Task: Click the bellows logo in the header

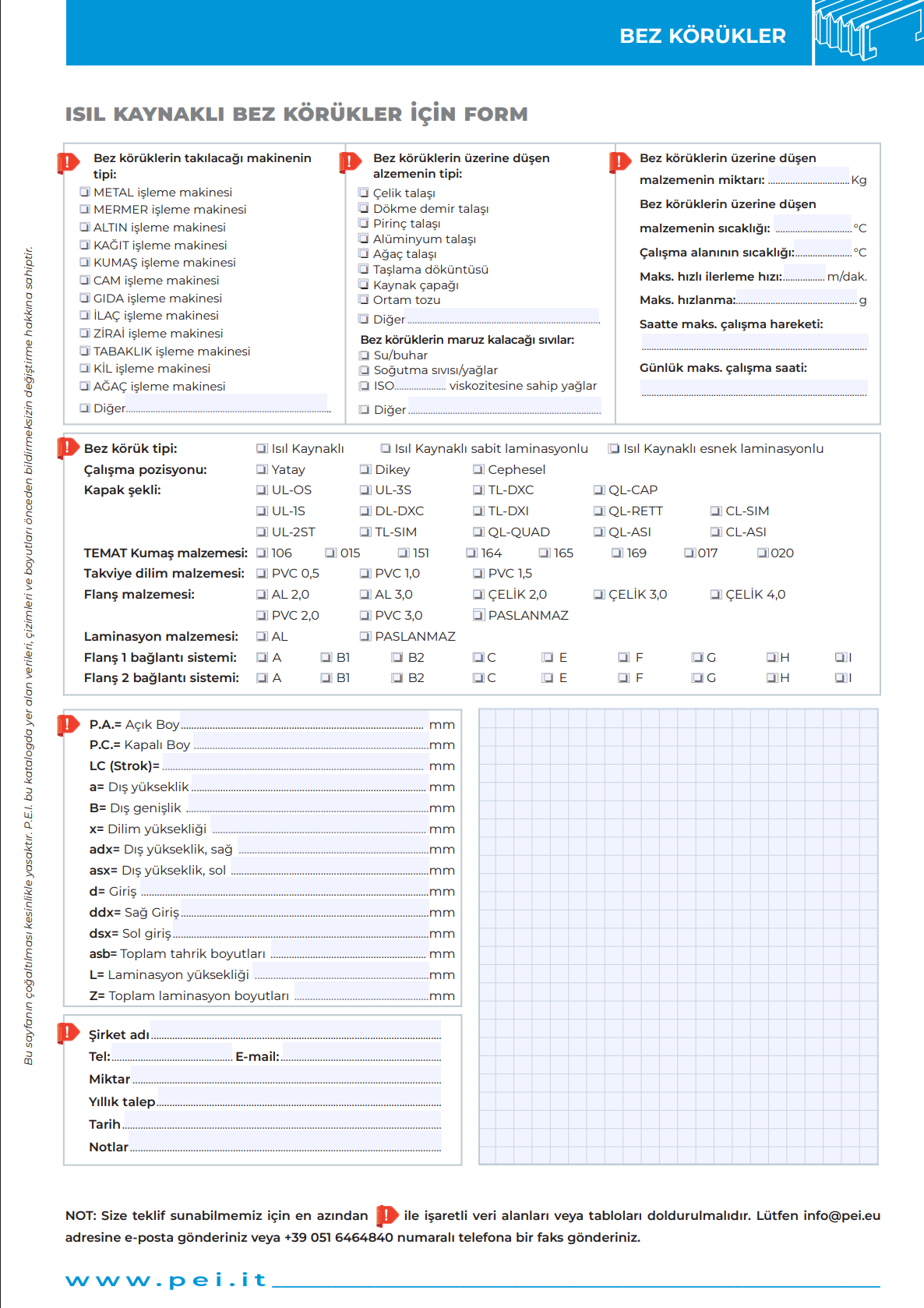Action: (868, 33)
